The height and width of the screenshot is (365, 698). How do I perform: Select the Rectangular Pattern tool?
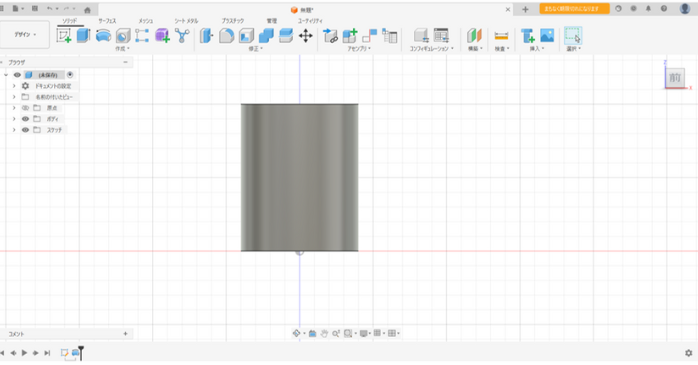click(x=142, y=36)
